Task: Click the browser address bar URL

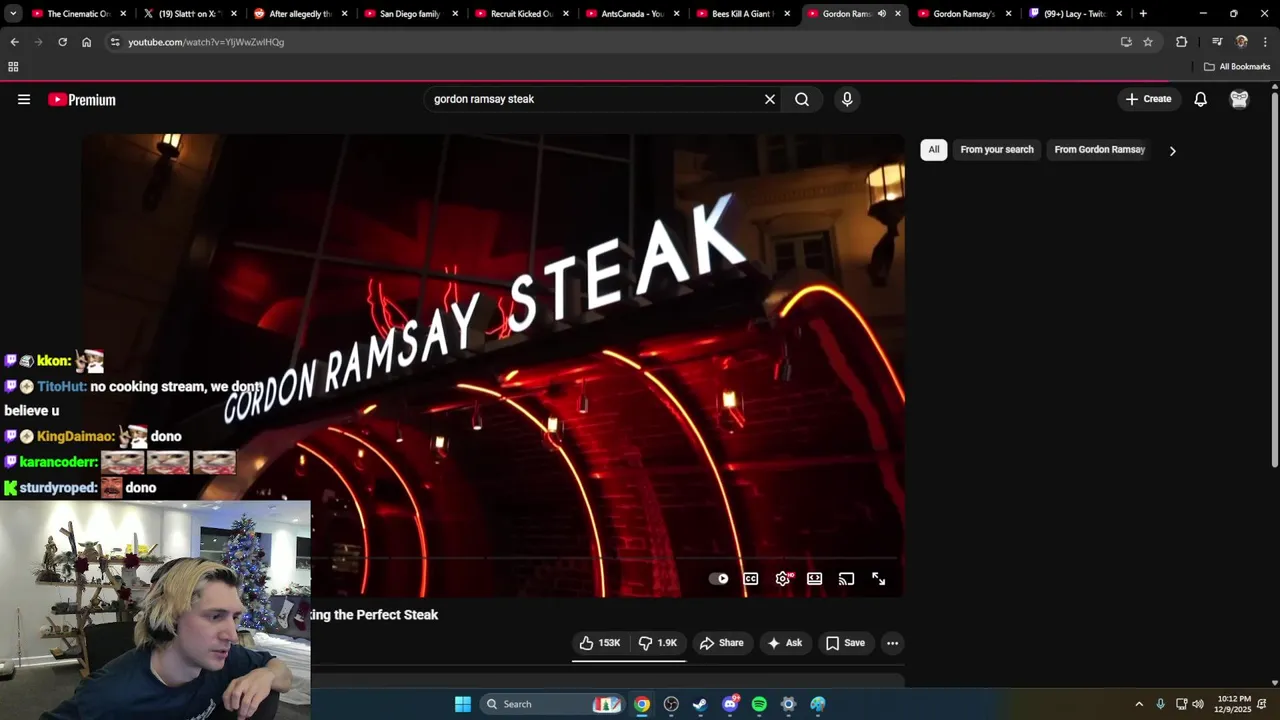Action: [206, 42]
